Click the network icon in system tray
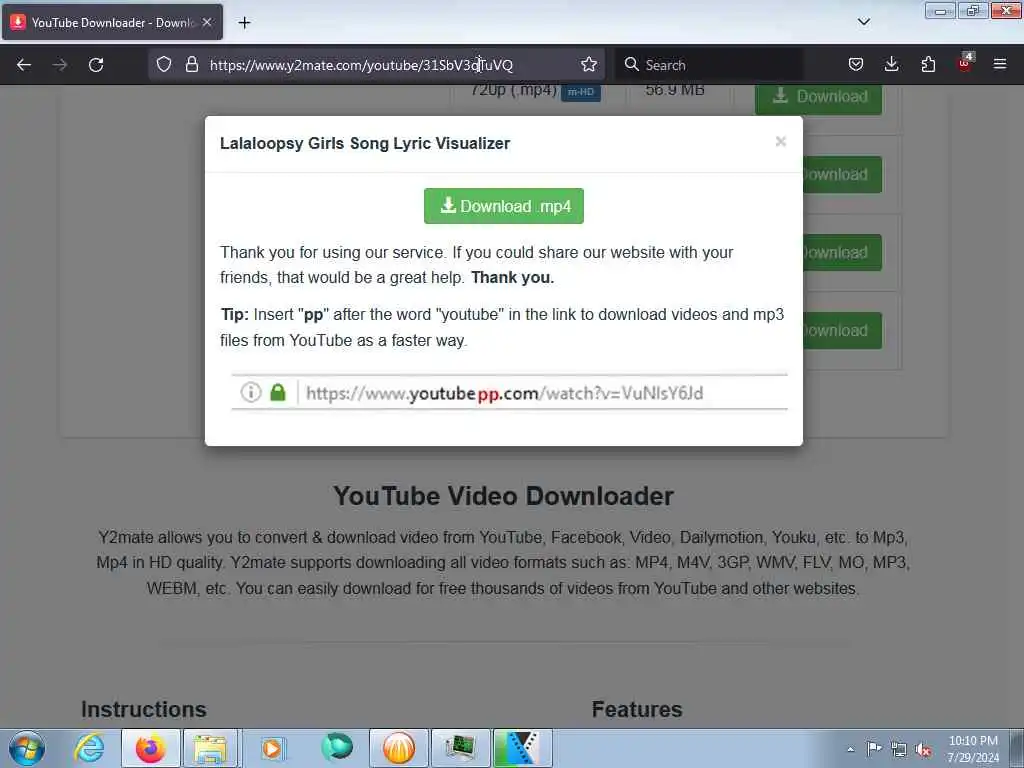This screenshot has width=1024, height=768. click(899, 750)
